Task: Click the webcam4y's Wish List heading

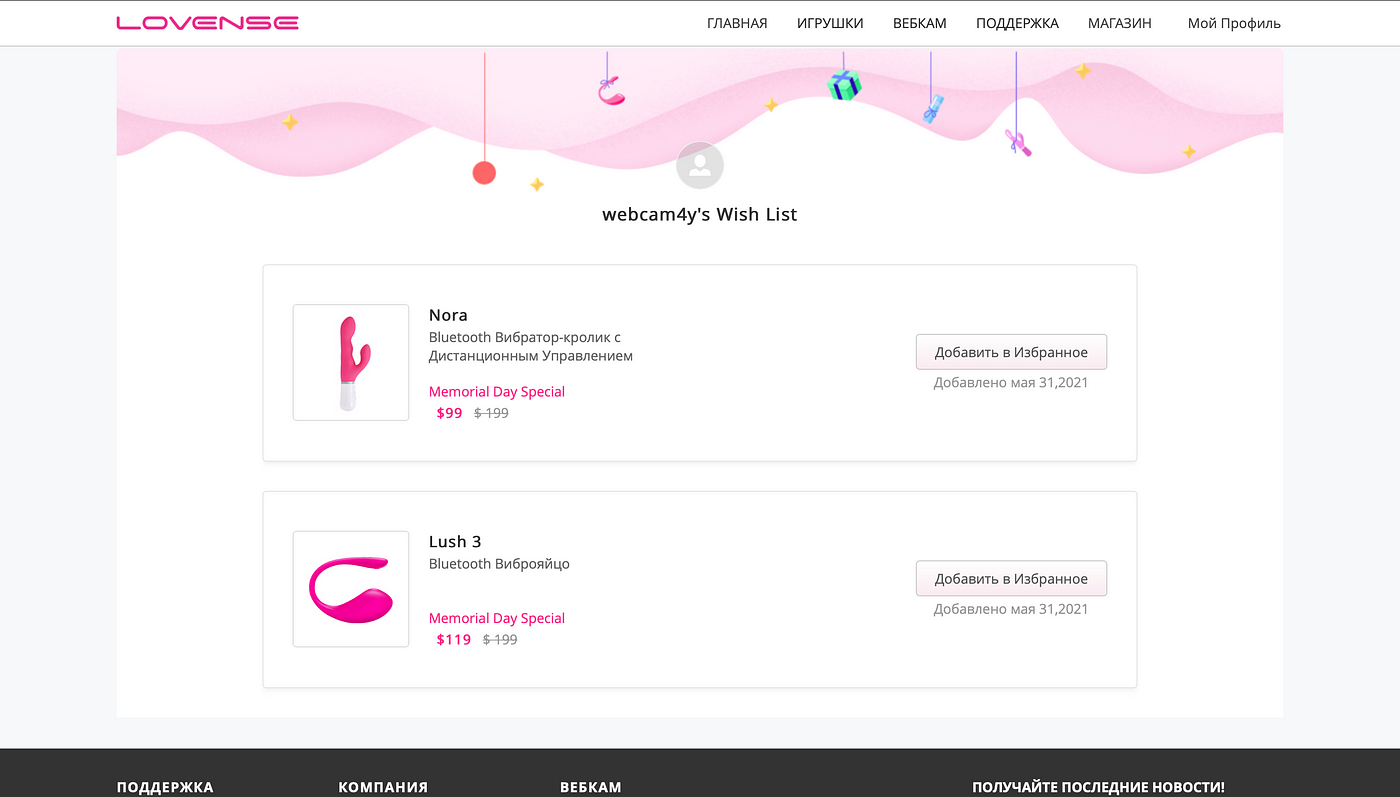Action: (x=700, y=214)
